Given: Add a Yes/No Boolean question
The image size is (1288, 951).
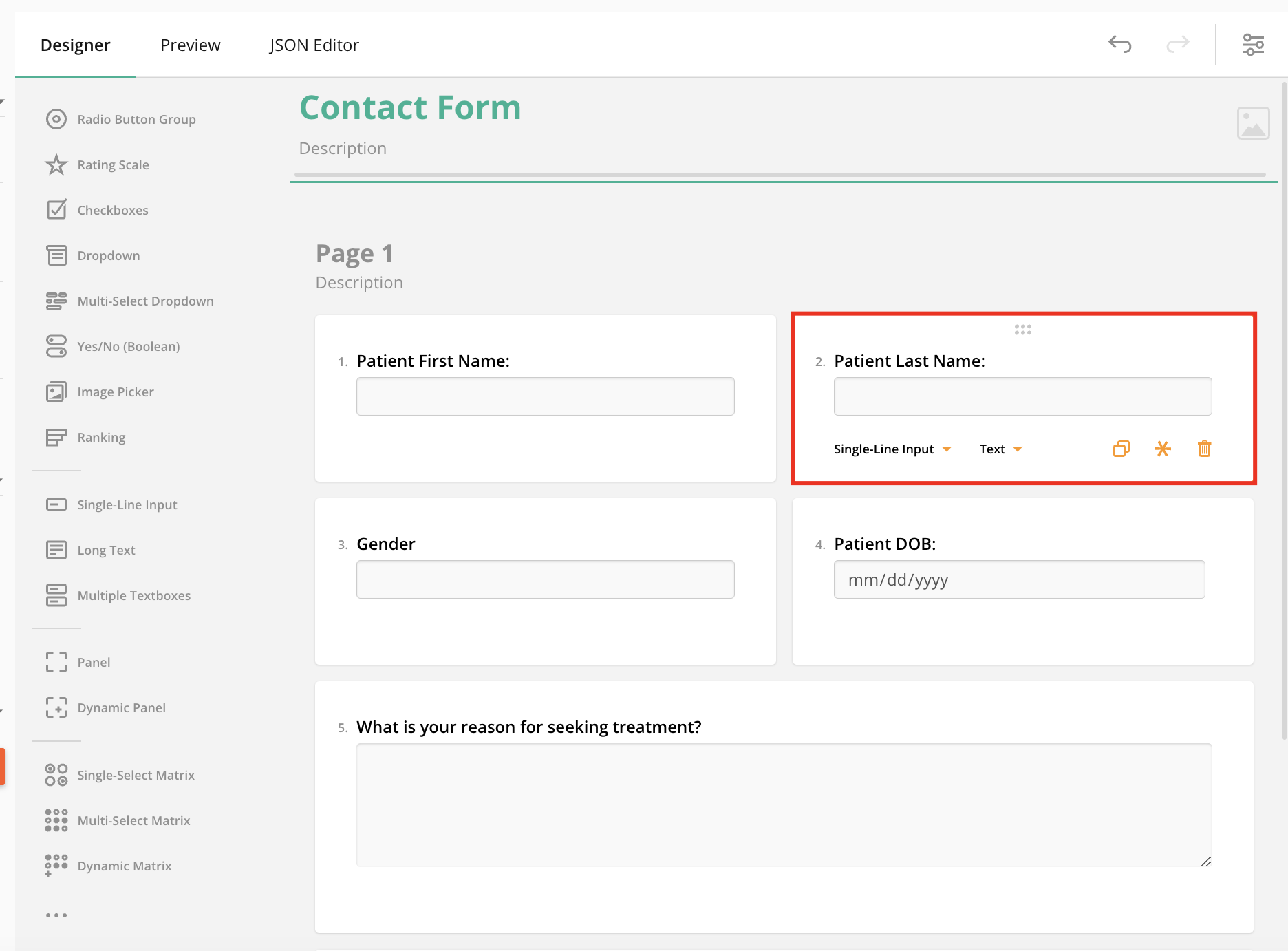Looking at the screenshot, I should click(128, 346).
